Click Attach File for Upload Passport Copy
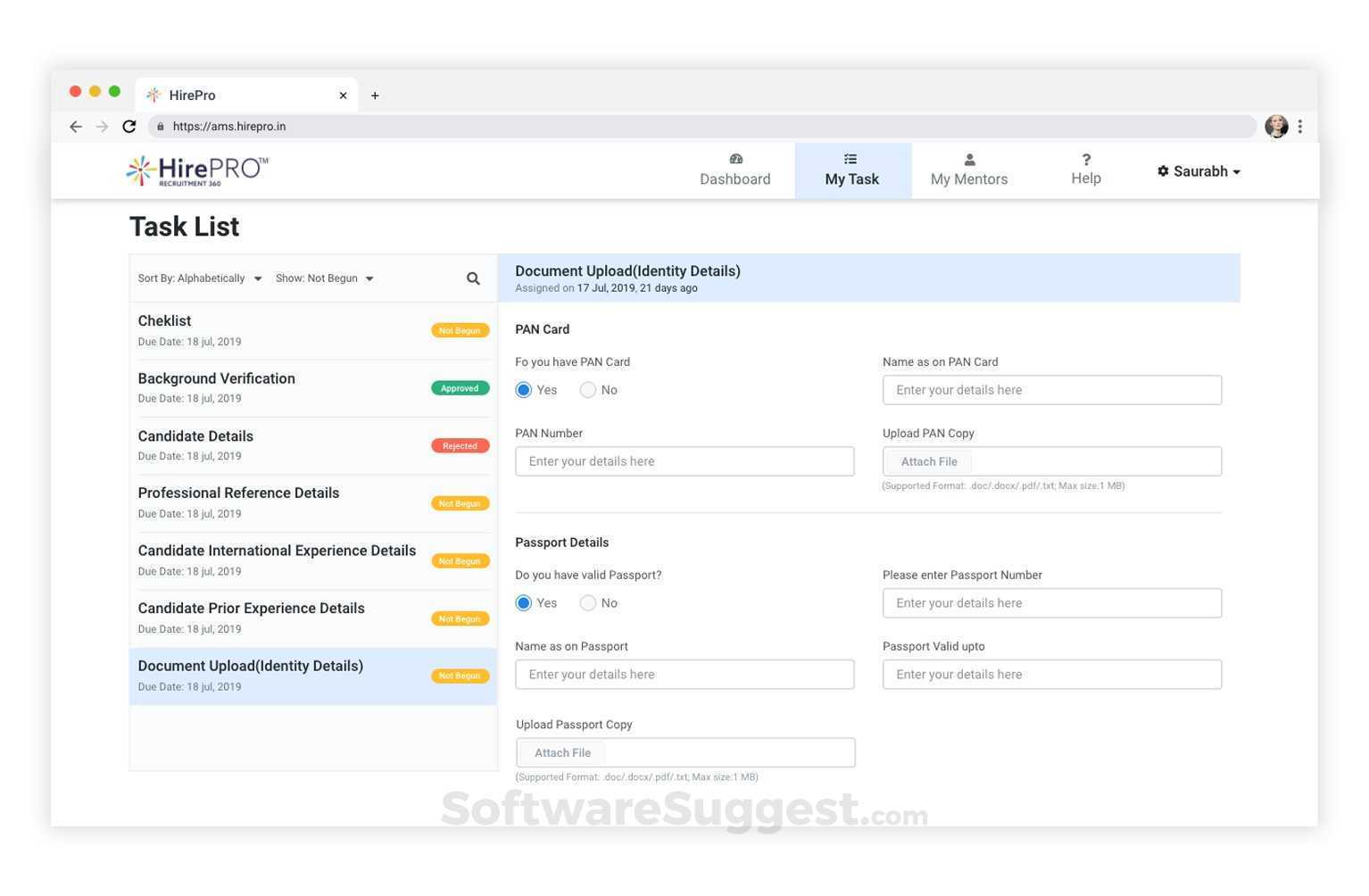Image resolution: width=1369 pixels, height=896 pixels. 561,751
